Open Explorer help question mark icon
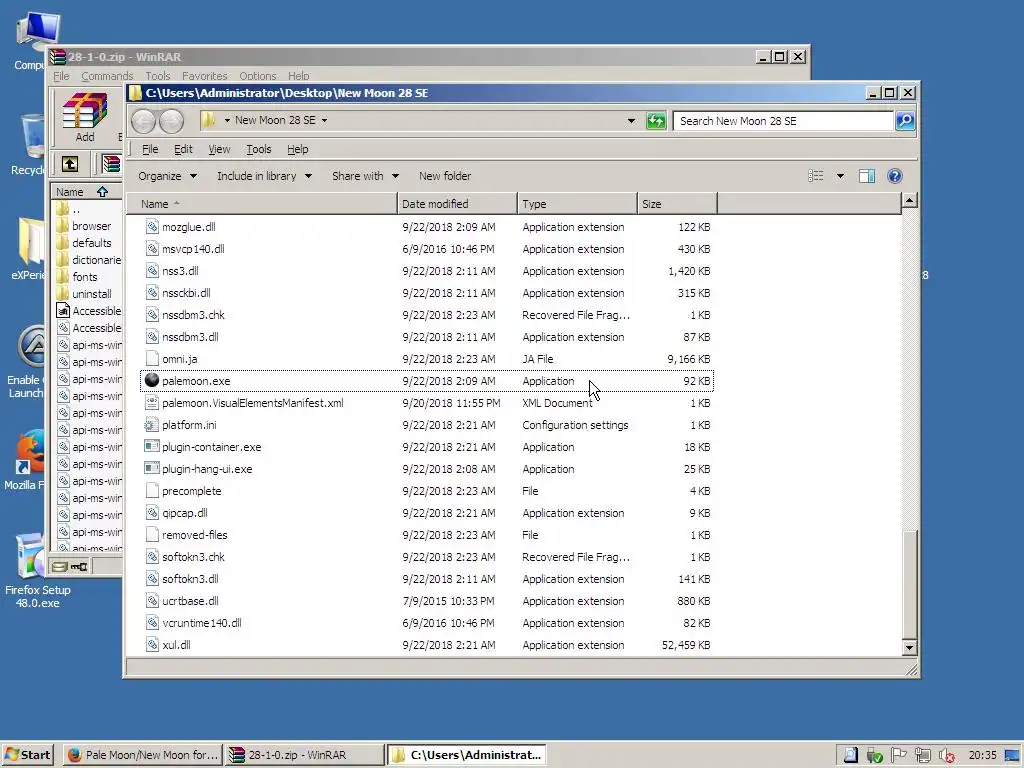 point(895,176)
